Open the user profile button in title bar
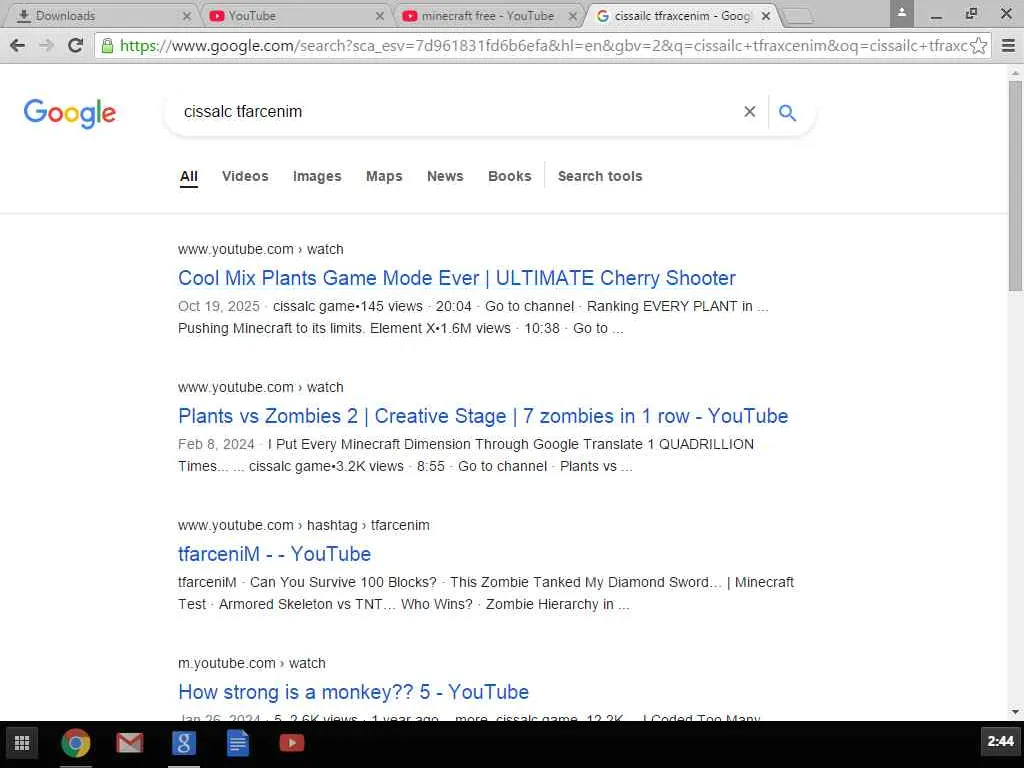1024x768 pixels. pos(901,13)
